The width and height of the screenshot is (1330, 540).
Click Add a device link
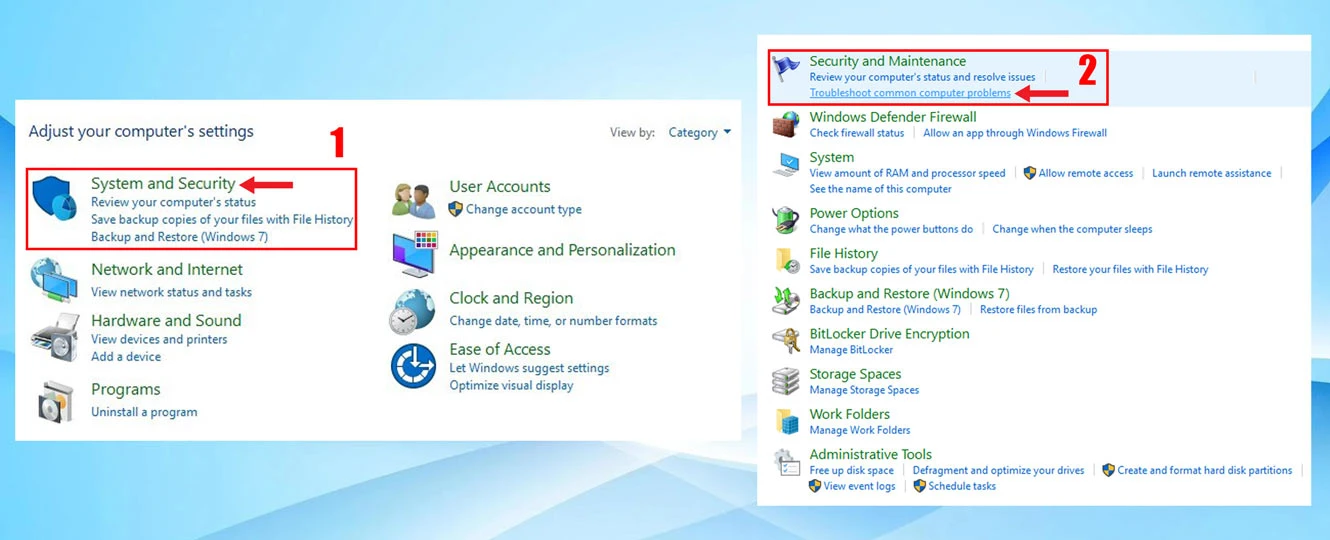coord(126,356)
